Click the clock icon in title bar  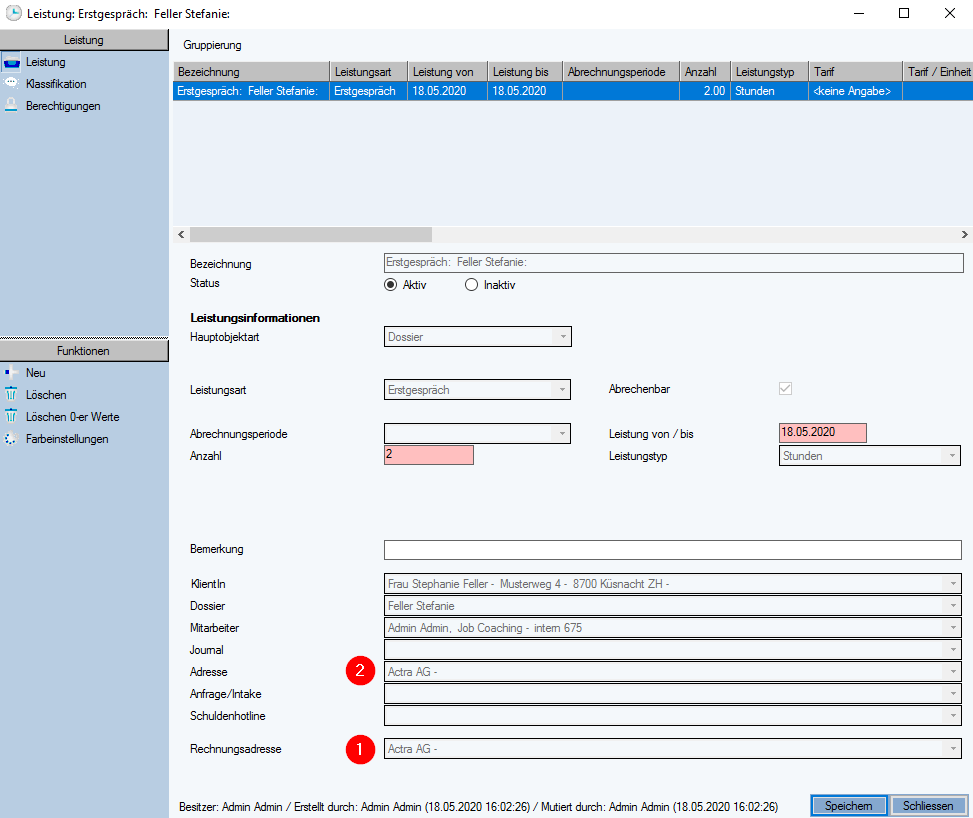pyautogui.click(x=13, y=13)
